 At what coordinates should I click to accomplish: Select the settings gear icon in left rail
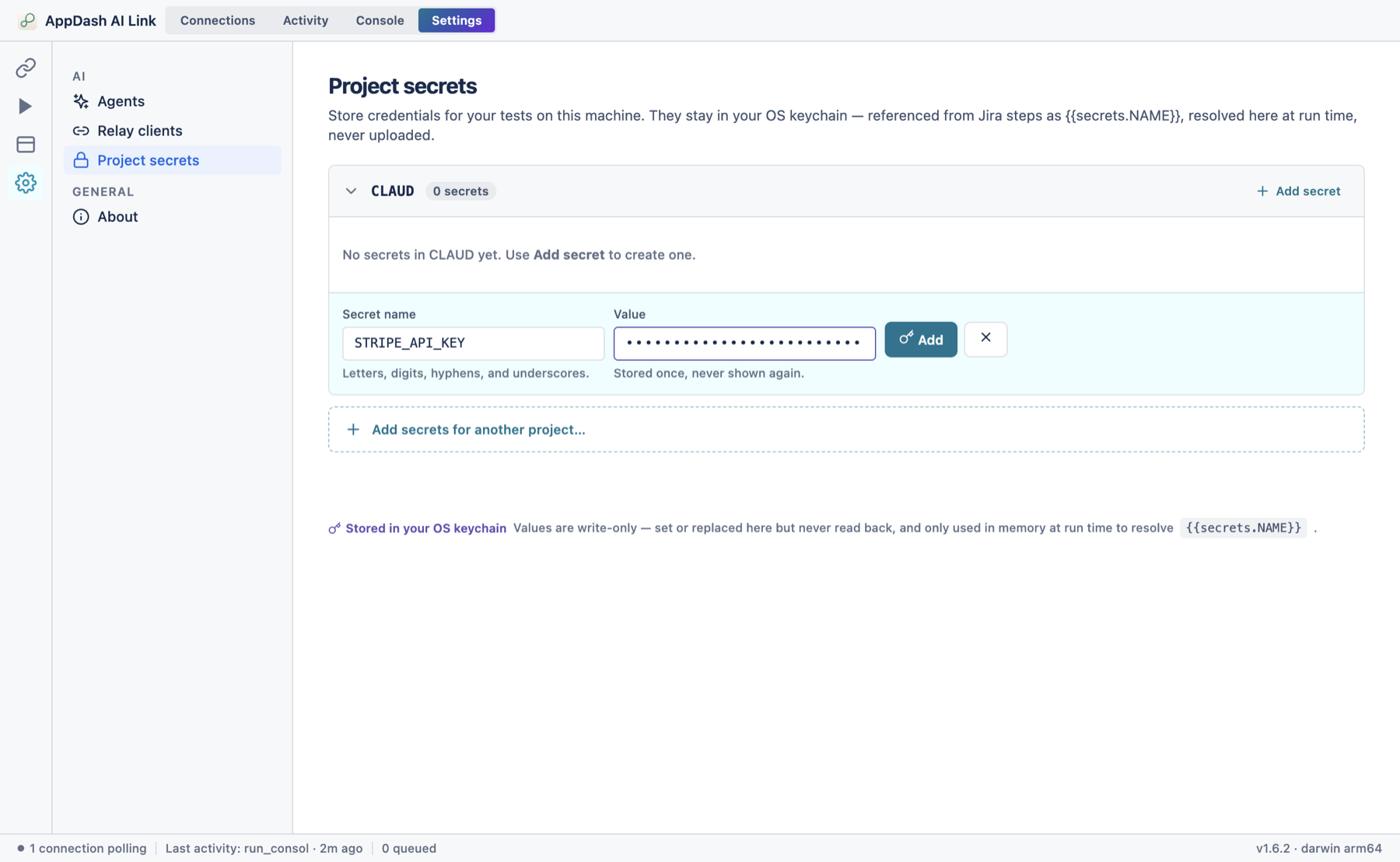pos(26,183)
